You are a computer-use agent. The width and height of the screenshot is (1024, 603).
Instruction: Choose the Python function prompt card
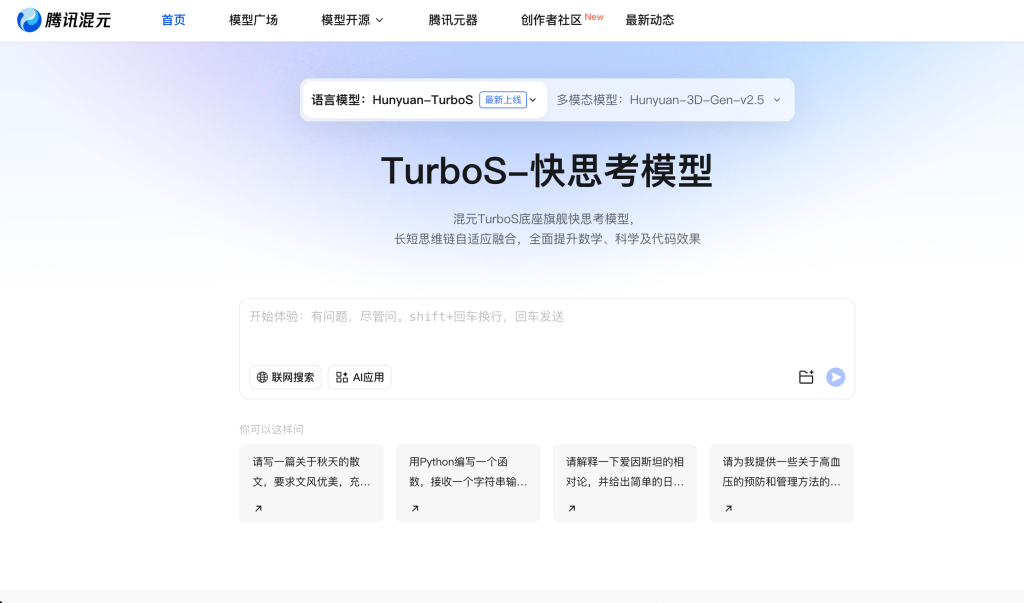(x=468, y=483)
